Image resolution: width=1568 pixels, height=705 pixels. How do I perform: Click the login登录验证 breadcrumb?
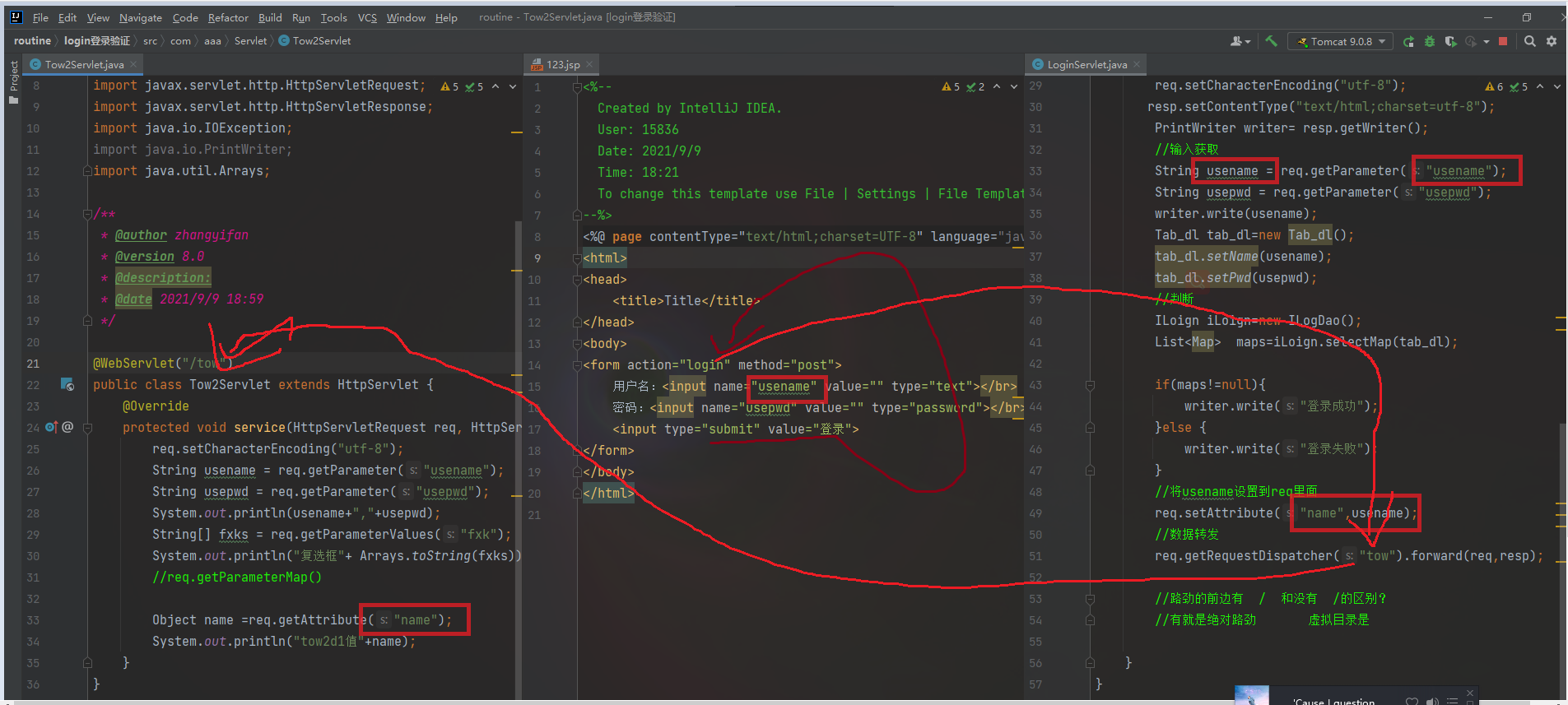point(97,40)
